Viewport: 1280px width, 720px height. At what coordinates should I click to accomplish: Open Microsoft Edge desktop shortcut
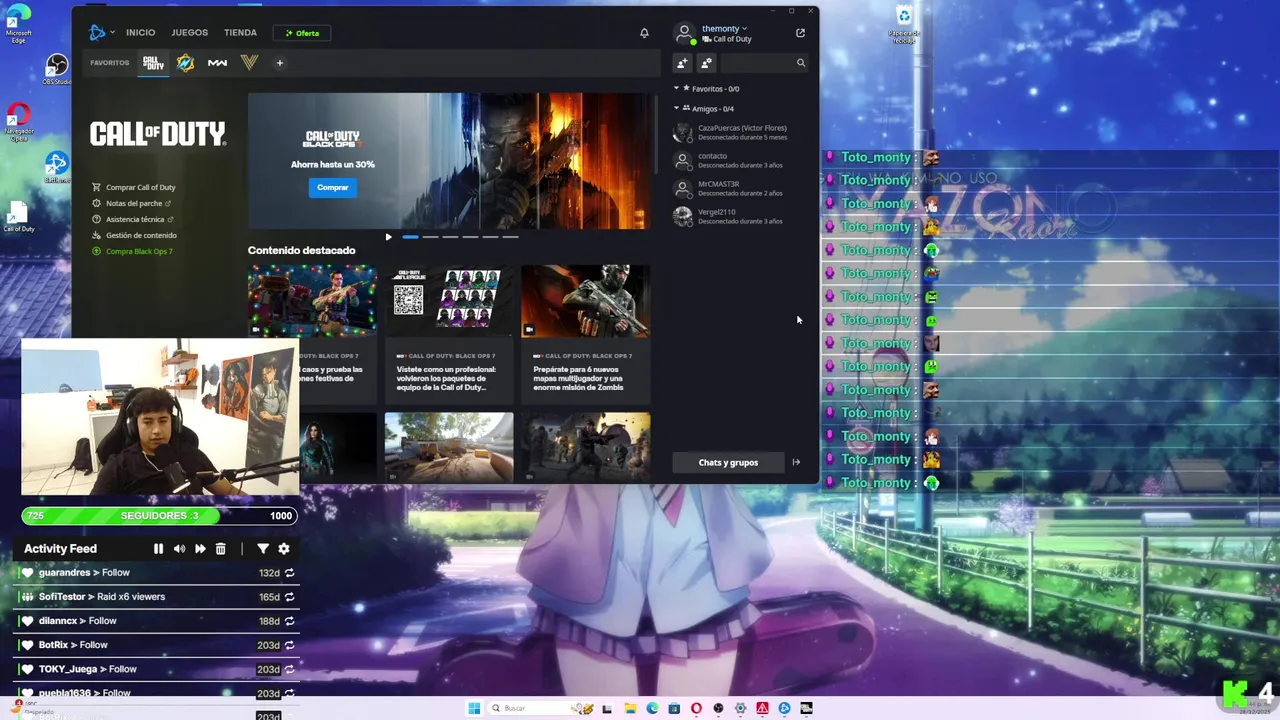pos(19,24)
